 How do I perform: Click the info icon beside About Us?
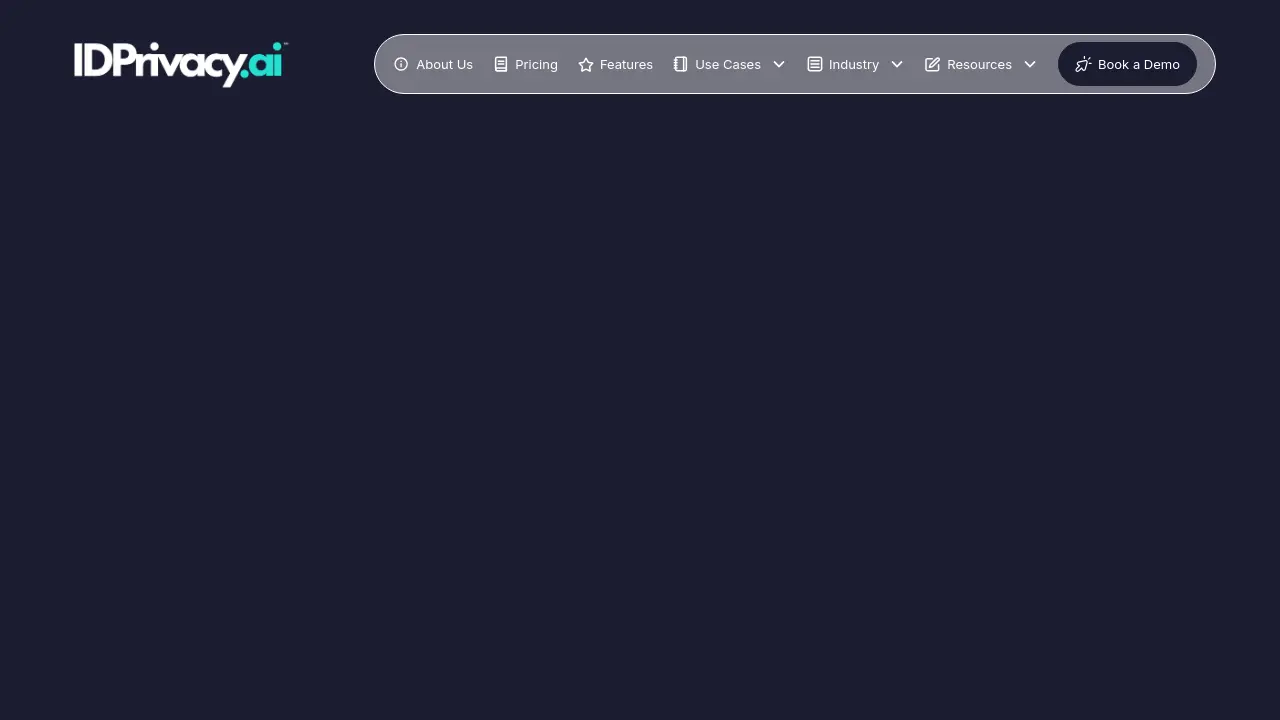click(401, 64)
